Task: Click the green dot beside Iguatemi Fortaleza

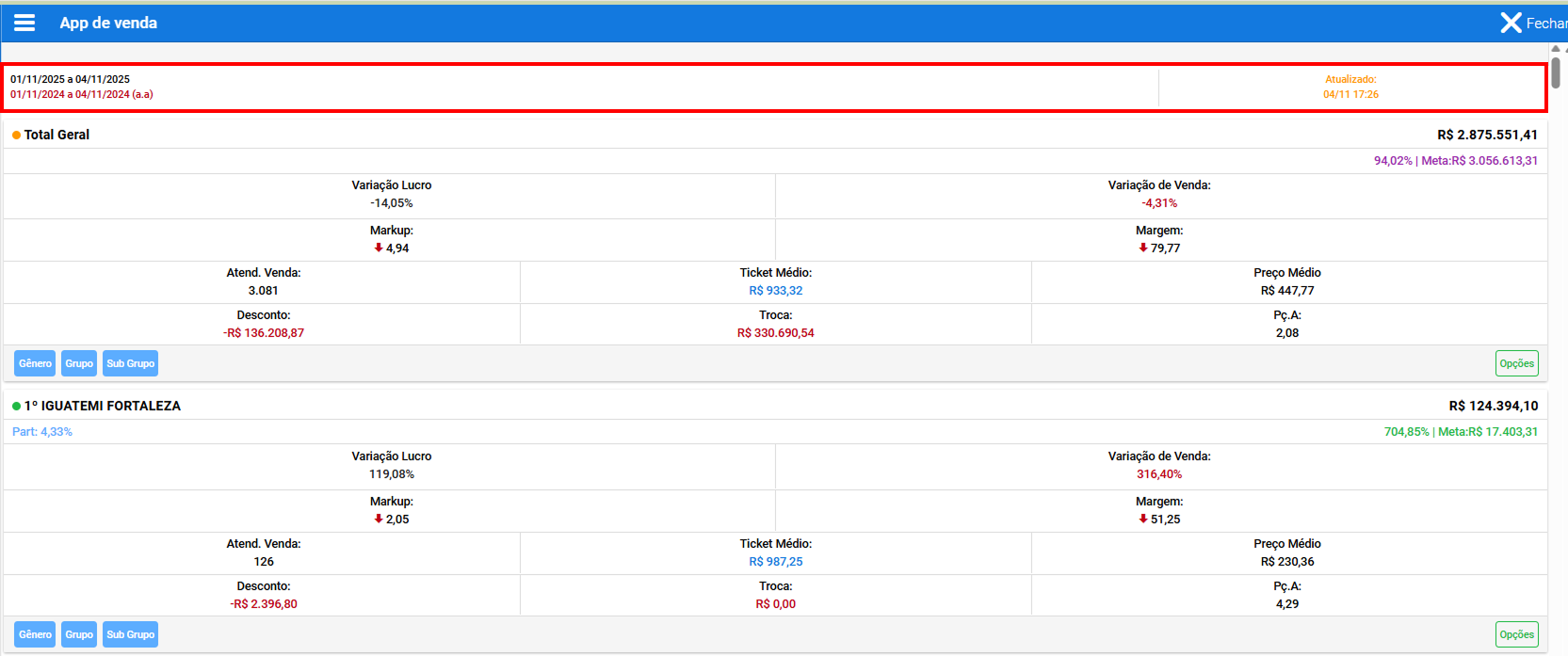Action: point(16,407)
